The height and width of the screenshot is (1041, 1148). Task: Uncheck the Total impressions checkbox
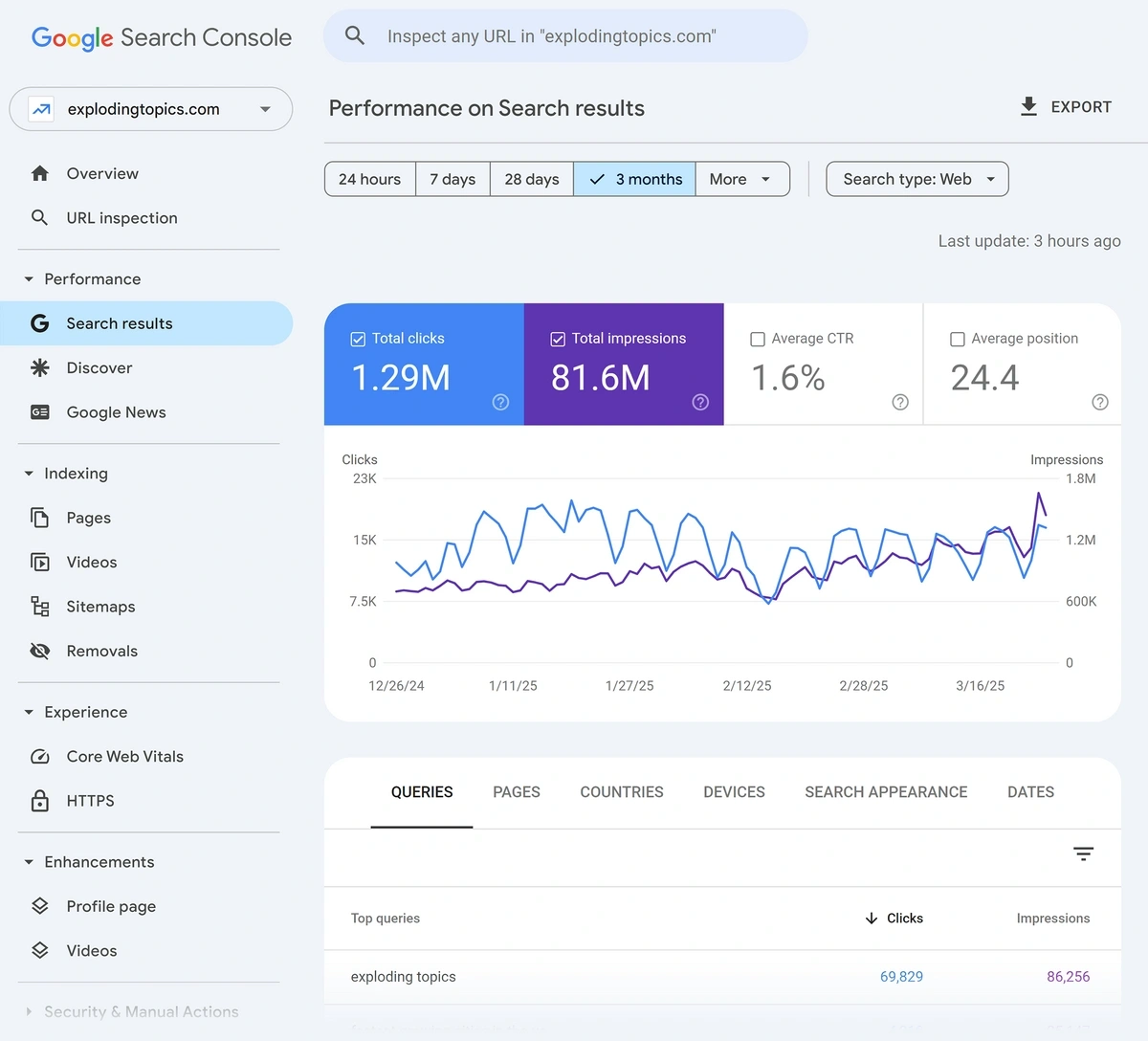click(x=558, y=339)
